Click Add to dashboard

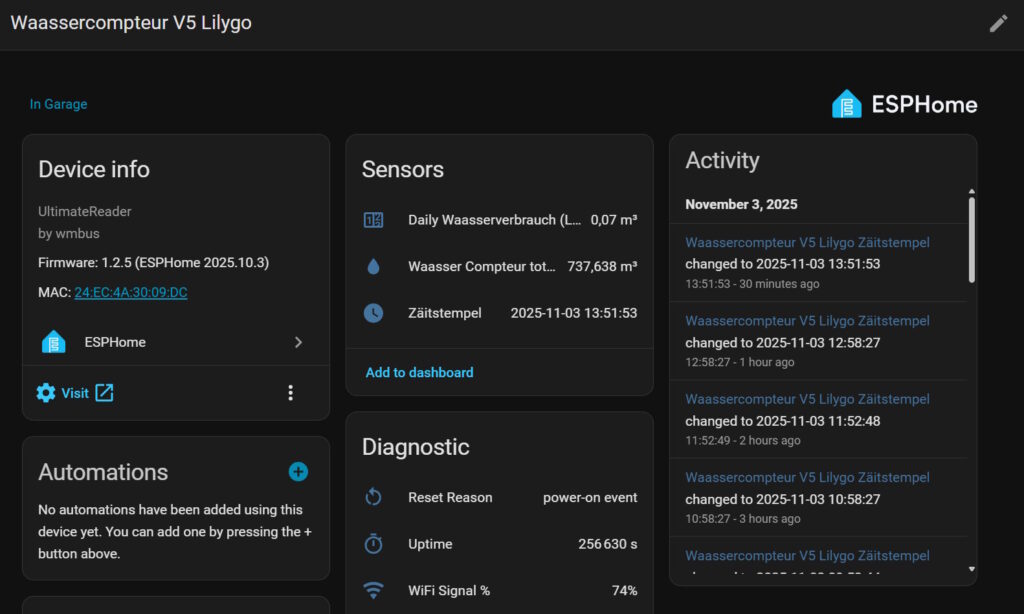click(419, 372)
